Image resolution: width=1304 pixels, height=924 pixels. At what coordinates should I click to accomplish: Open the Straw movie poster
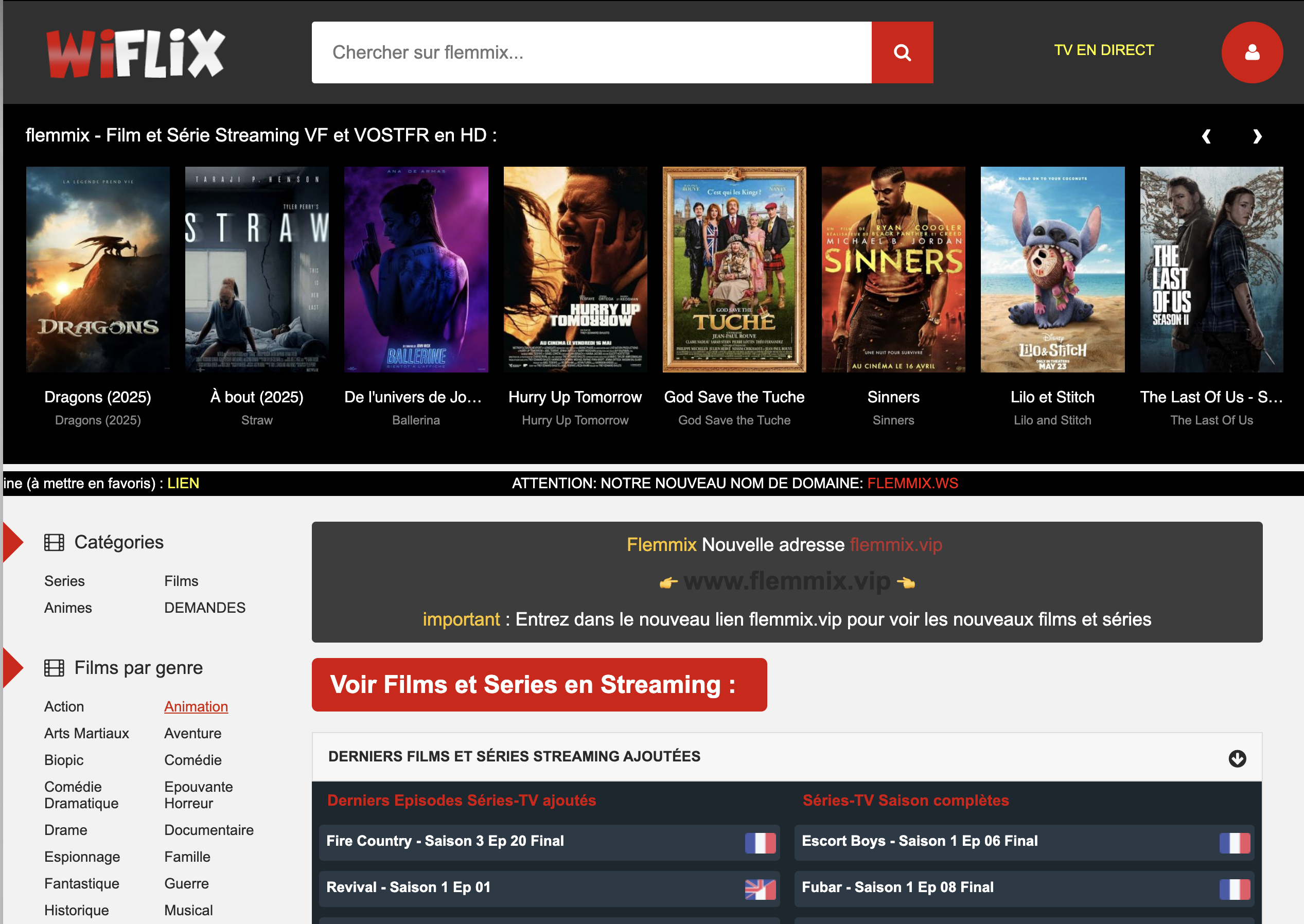(257, 270)
